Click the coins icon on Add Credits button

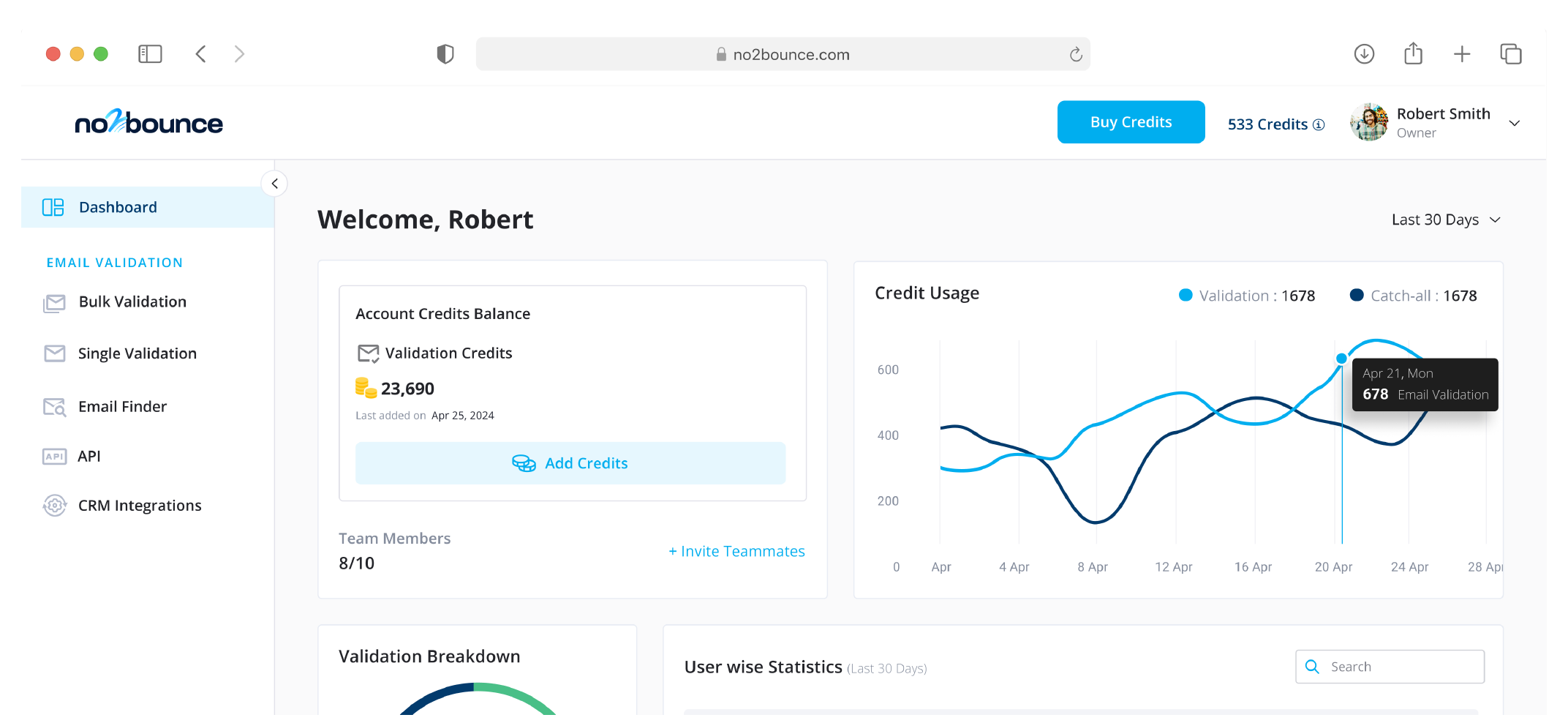click(x=524, y=462)
